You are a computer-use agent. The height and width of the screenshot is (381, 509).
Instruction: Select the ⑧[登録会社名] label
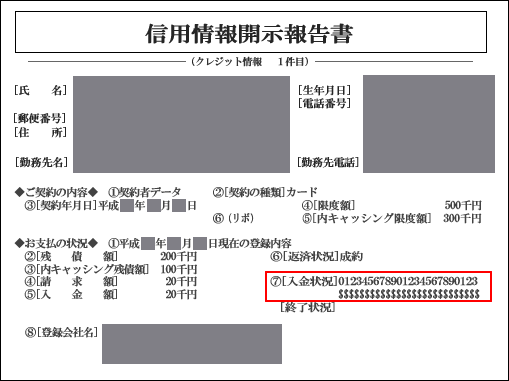62,332
